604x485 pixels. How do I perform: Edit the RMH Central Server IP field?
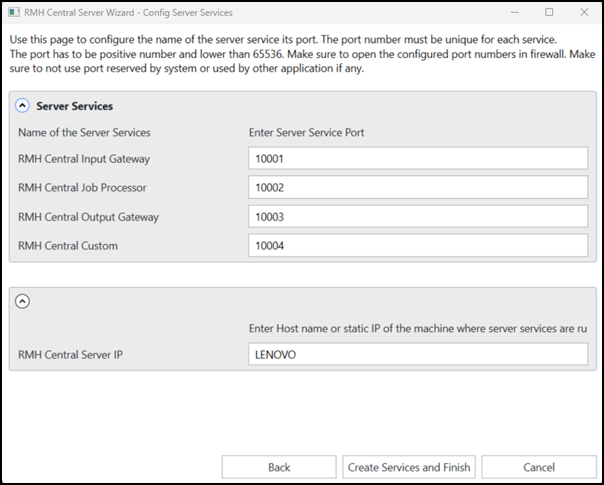click(x=418, y=354)
